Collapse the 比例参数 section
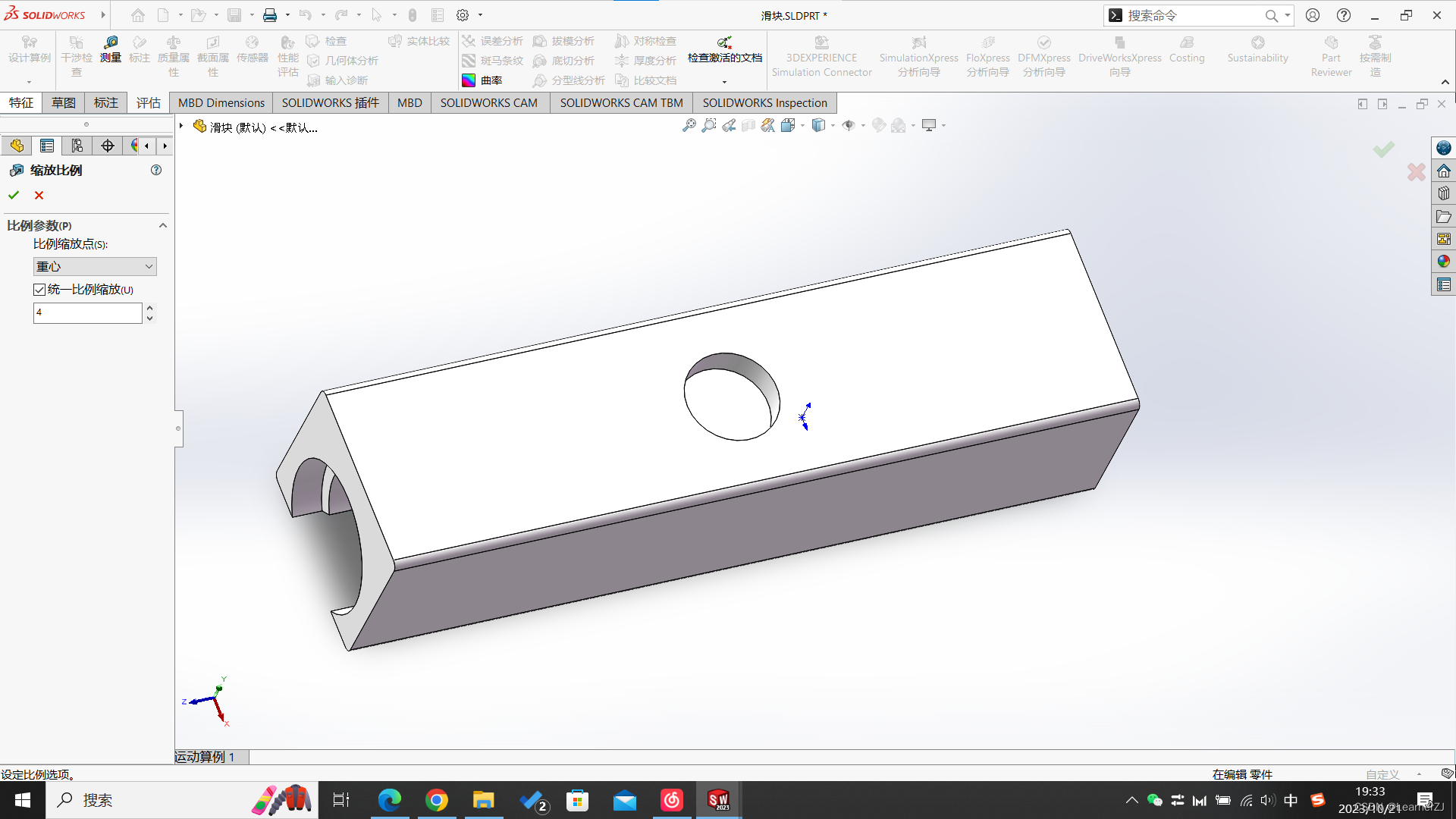 [162, 226]
